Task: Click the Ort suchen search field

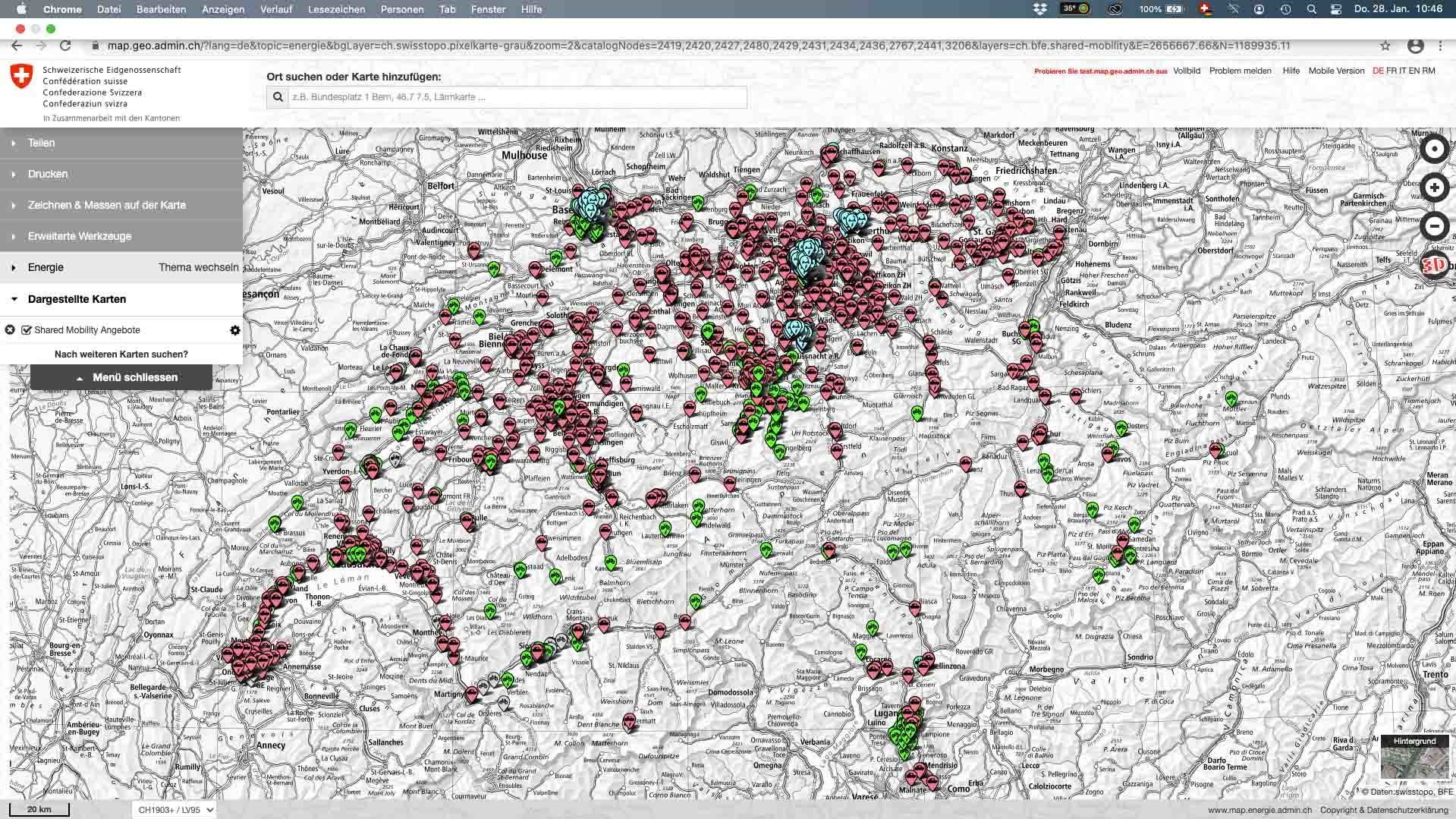Action: click(x=517, y=97)
